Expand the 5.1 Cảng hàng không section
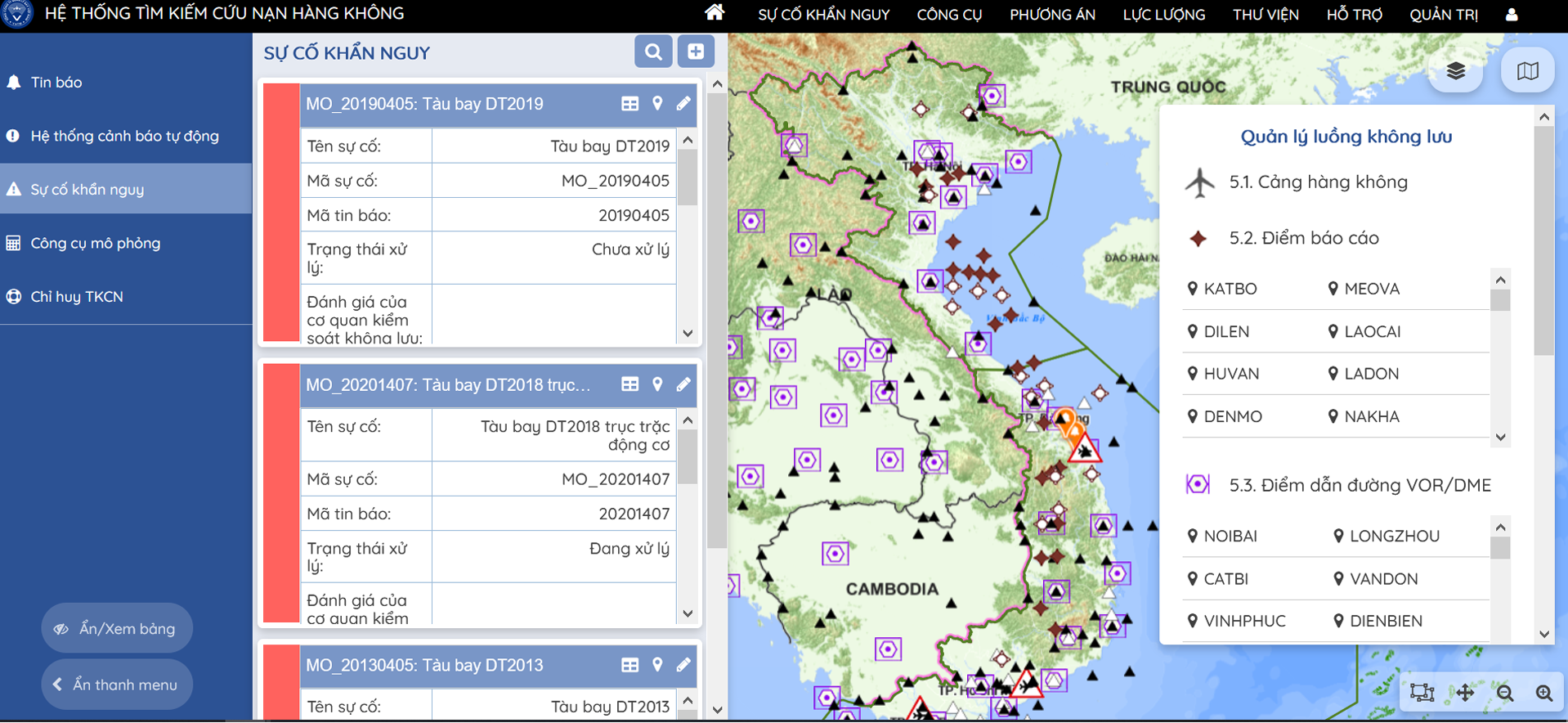This screenshot has height=723, width=1568. 1318,182
